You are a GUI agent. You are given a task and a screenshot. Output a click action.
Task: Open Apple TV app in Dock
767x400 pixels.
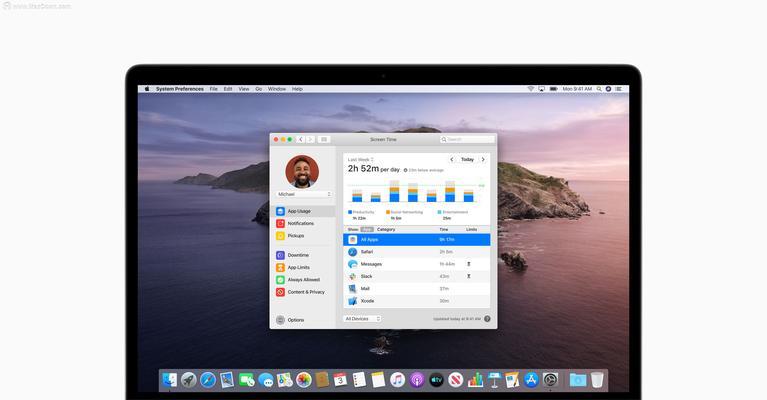[436, 380]
